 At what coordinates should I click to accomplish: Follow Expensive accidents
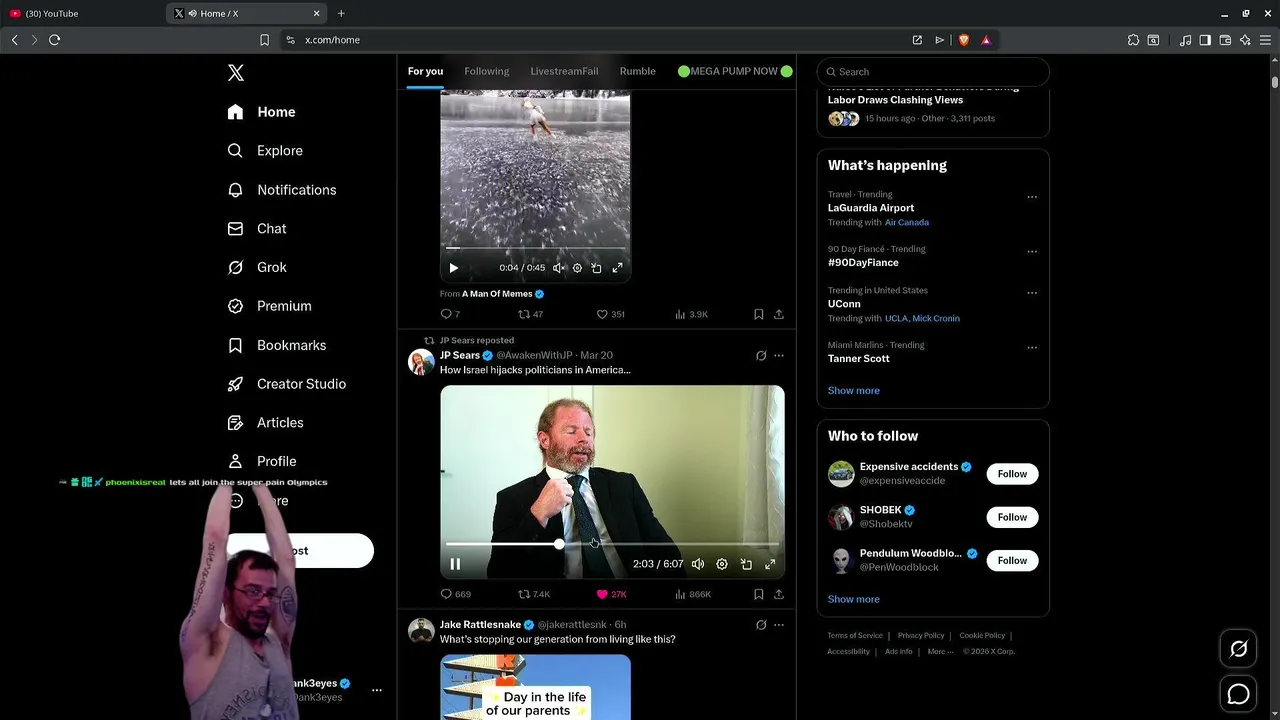(x=1012, y=474)
